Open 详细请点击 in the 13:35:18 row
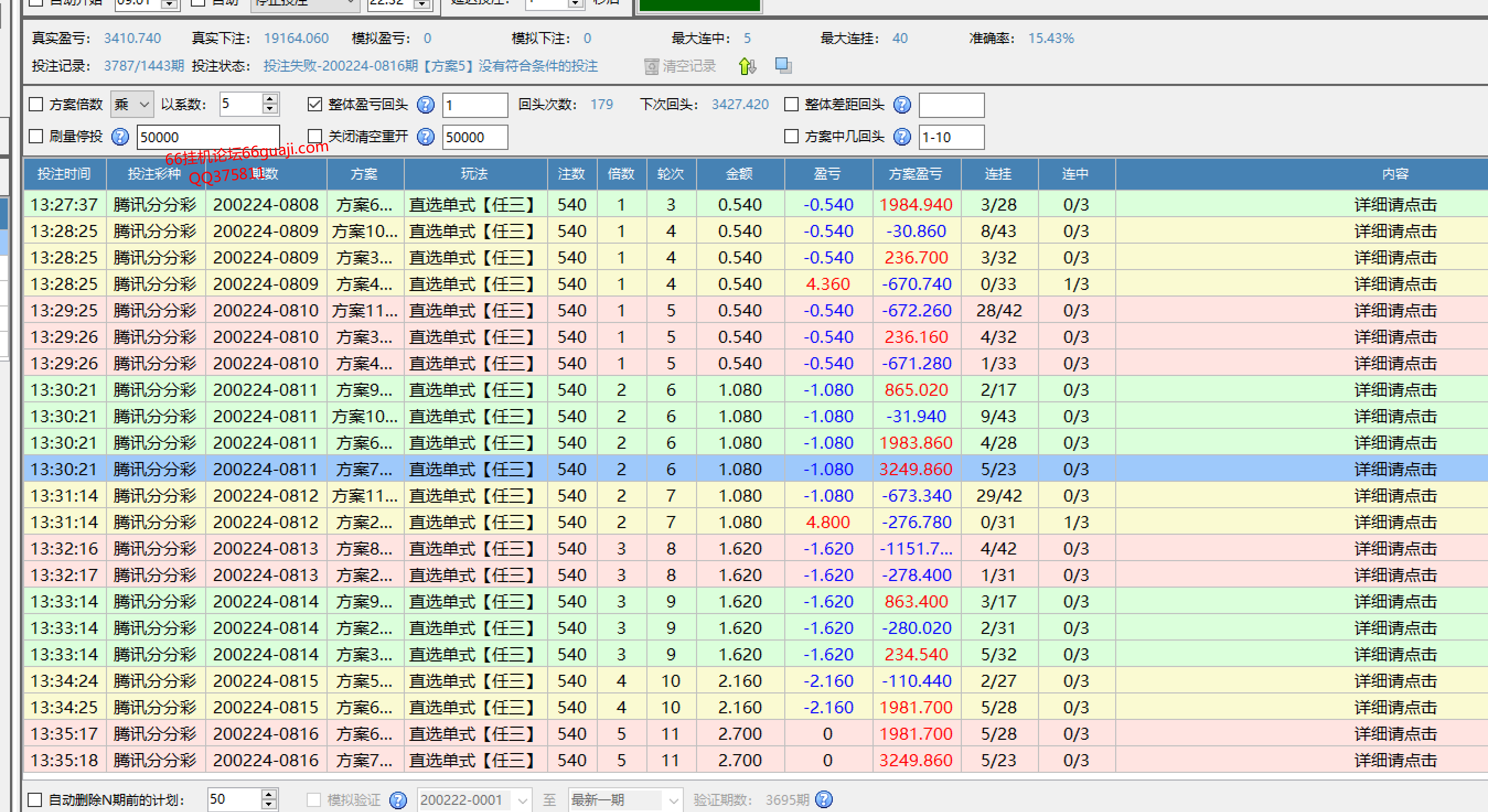The width and height of the screenshot is (1488, 812). point(1395,760)
